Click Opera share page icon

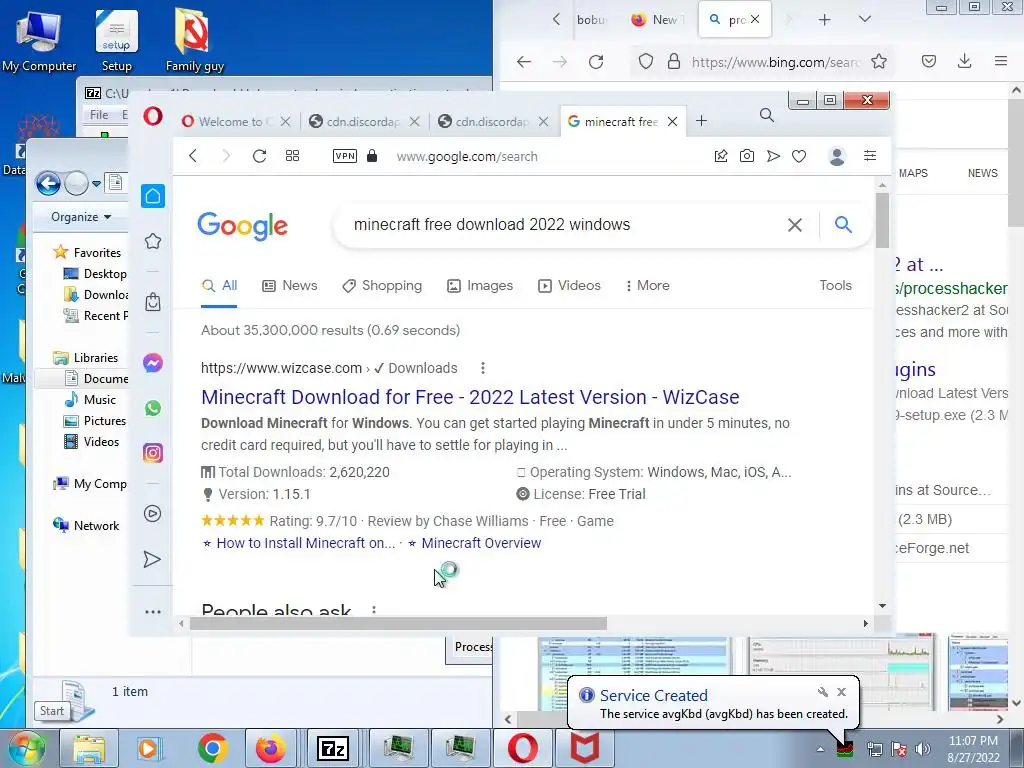(x=721, y=156)
